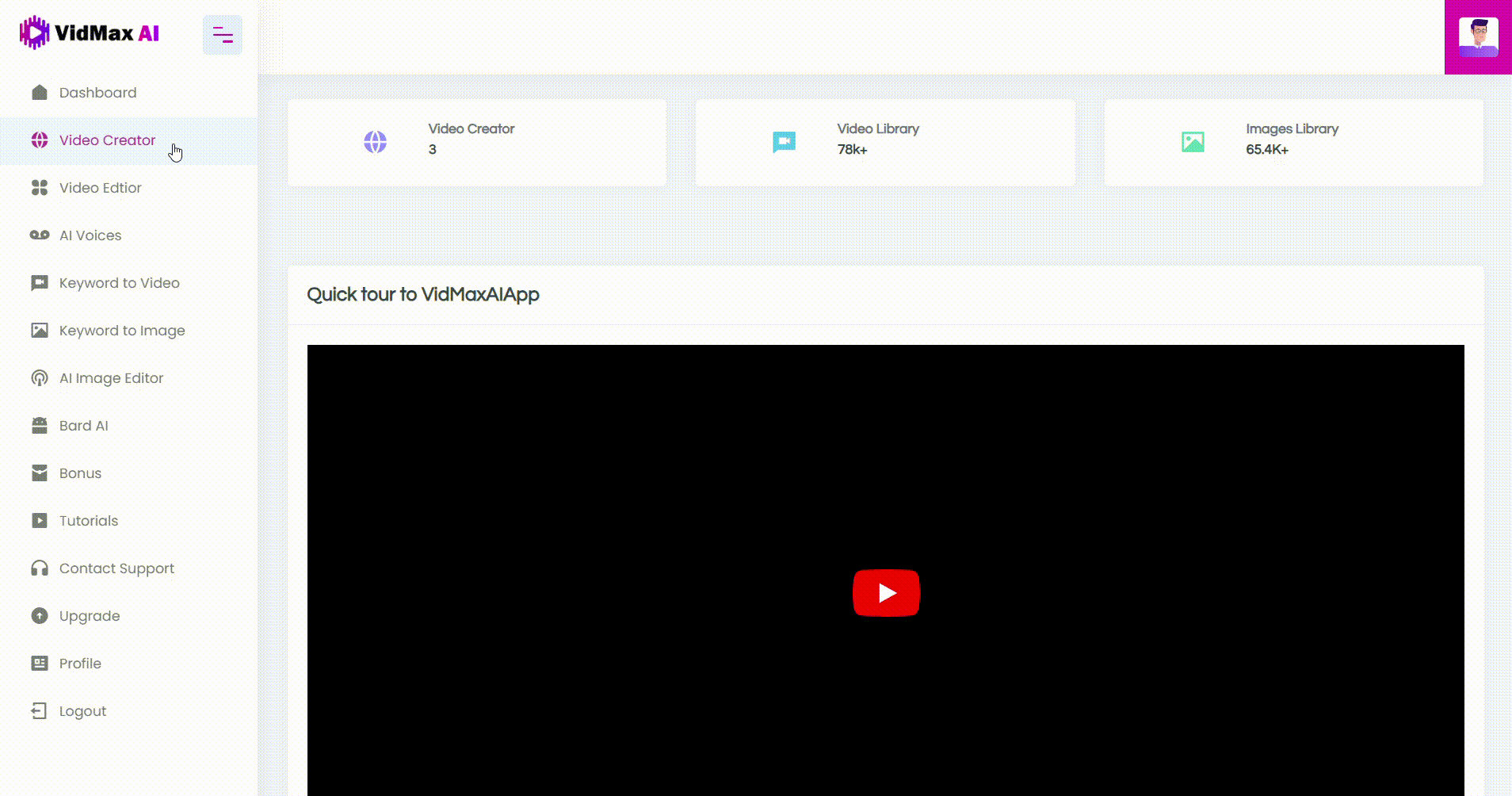
Task: Open Profile from the sidebar
Action: (80, 664)
